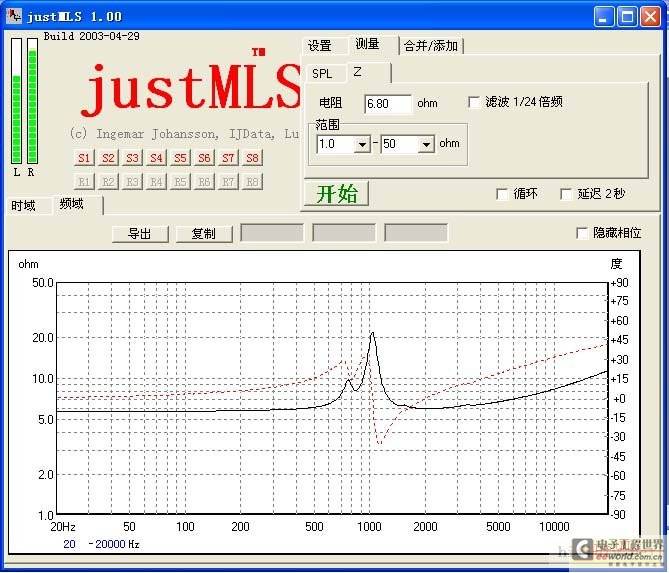Click the R channel level meter
Image resolution: width=669 pixels, height=573 pixels.
[x=32, y=101]
